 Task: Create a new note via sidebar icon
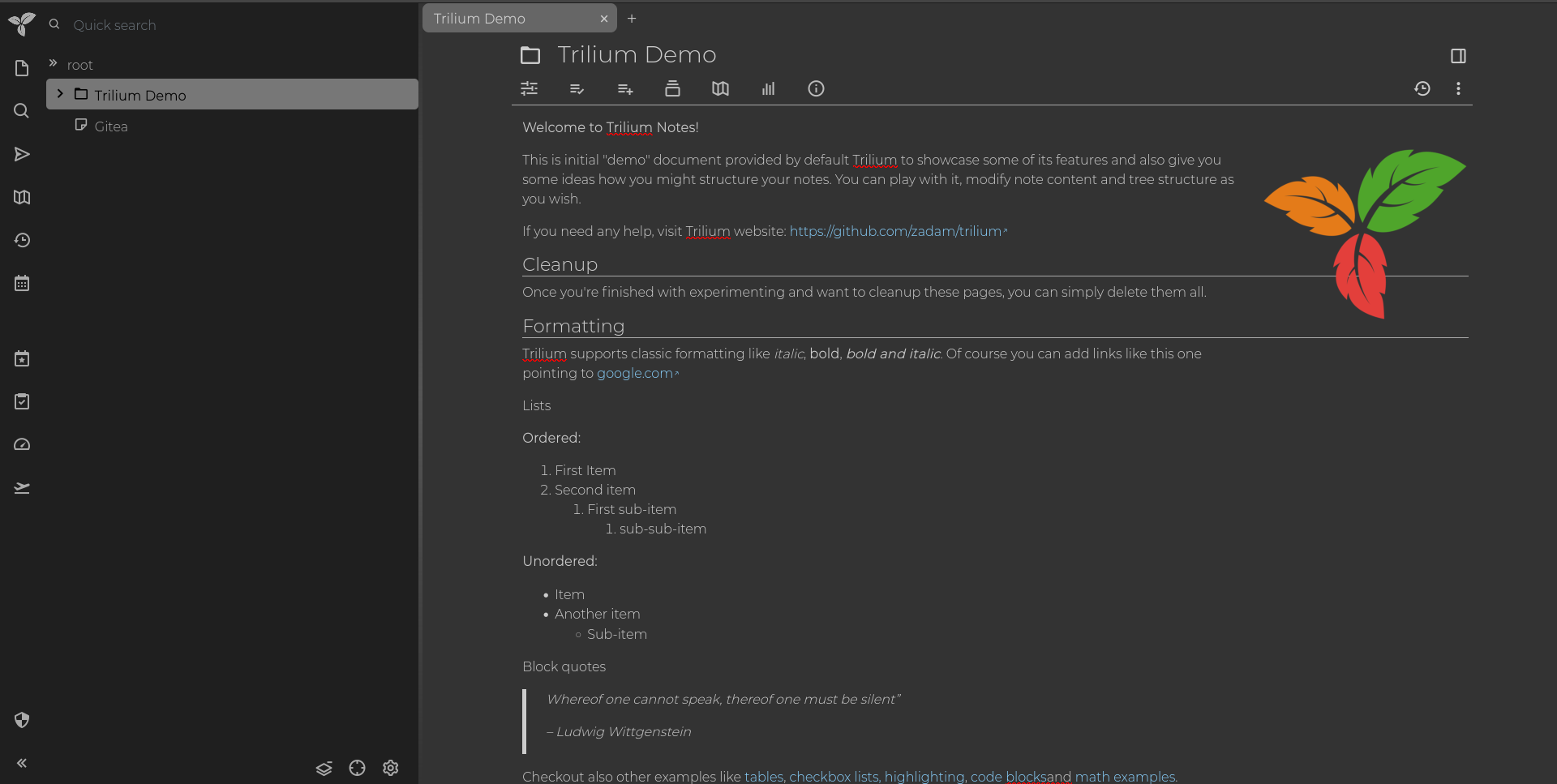(22, 68)
